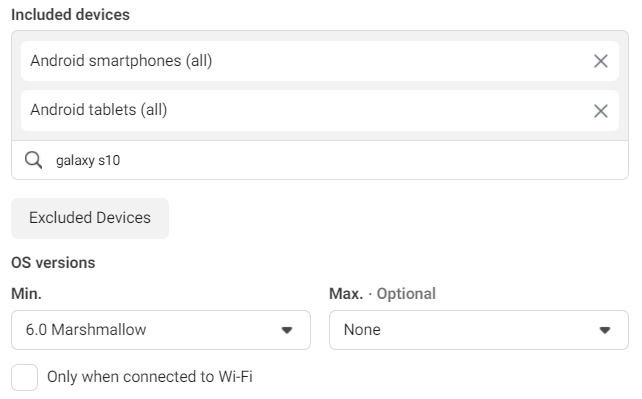The height and width of the screenshot is (399, 642).
Task: Click the arrow beside 6.0 Marshmallow
Action: click(287, 330)
